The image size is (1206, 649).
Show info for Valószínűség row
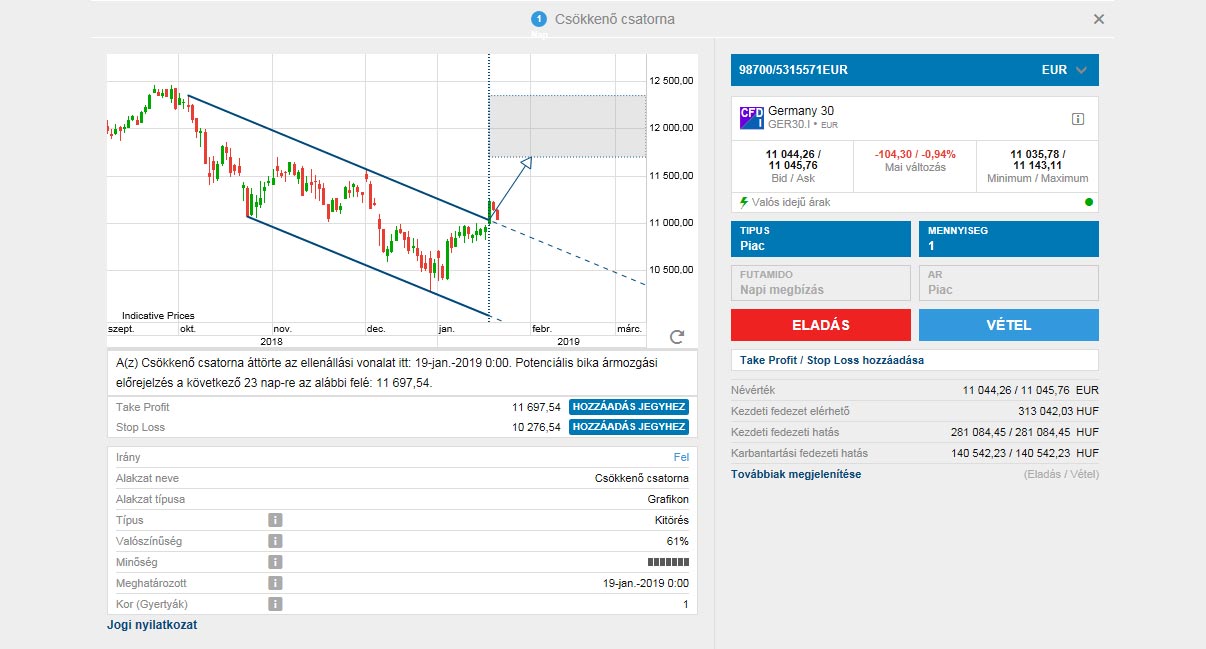[275, 541]
